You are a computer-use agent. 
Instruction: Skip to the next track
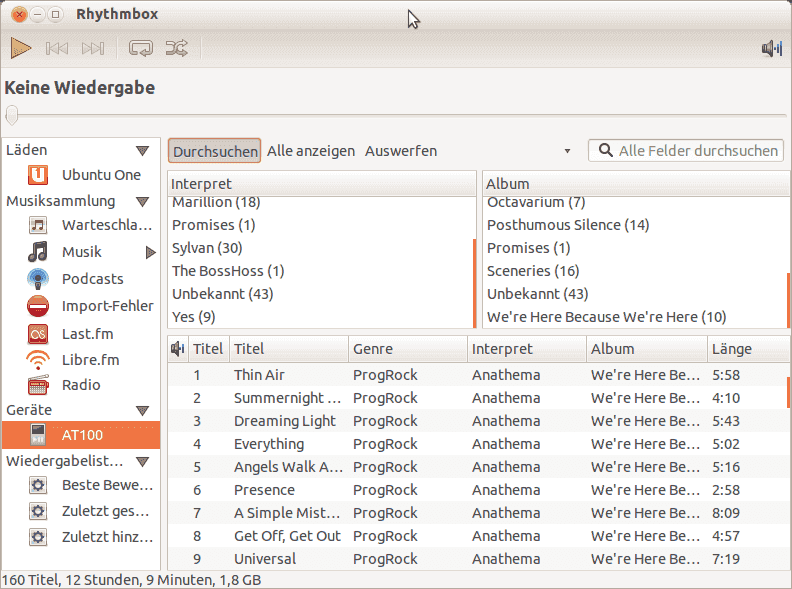point(93,48)
